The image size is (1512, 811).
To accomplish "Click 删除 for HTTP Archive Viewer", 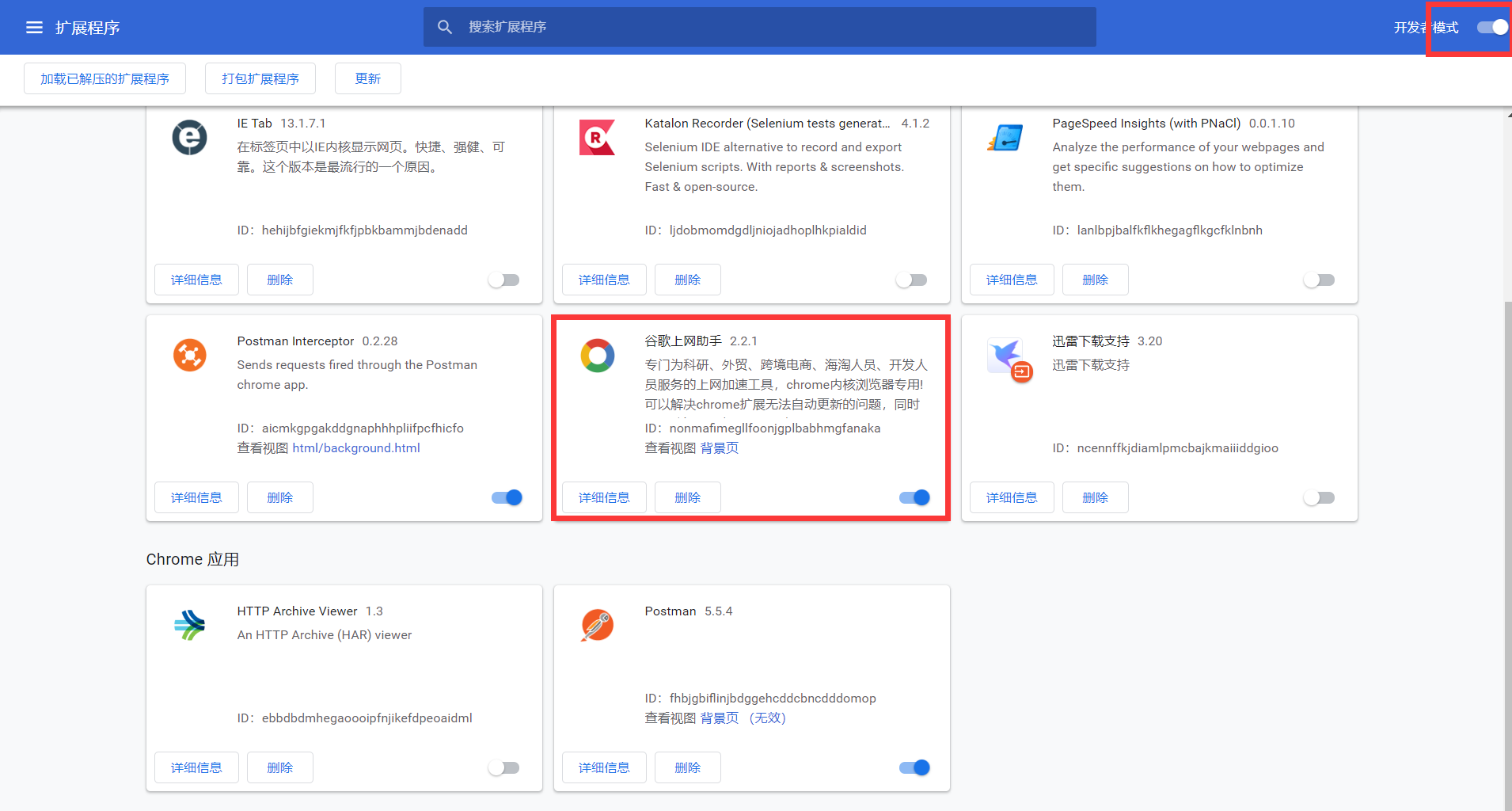I will click(280, 767).
